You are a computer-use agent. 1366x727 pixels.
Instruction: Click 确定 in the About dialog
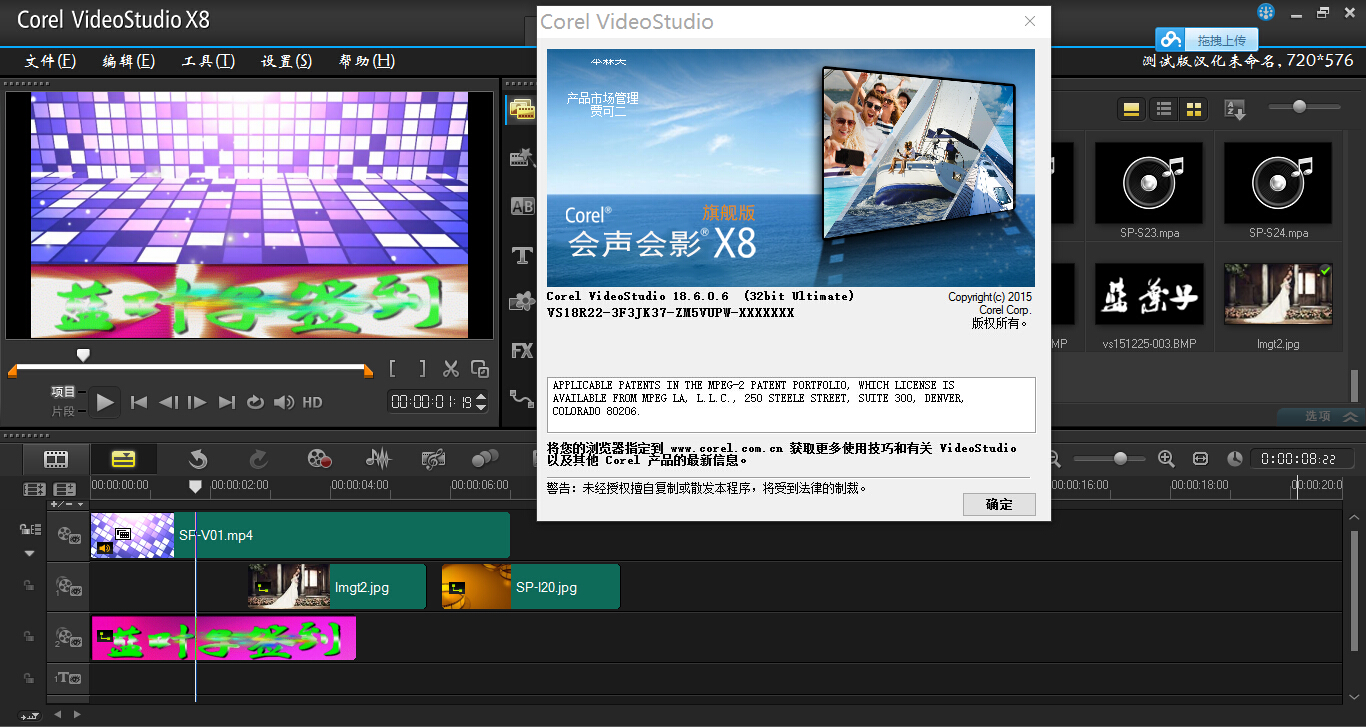click(999, 504)
